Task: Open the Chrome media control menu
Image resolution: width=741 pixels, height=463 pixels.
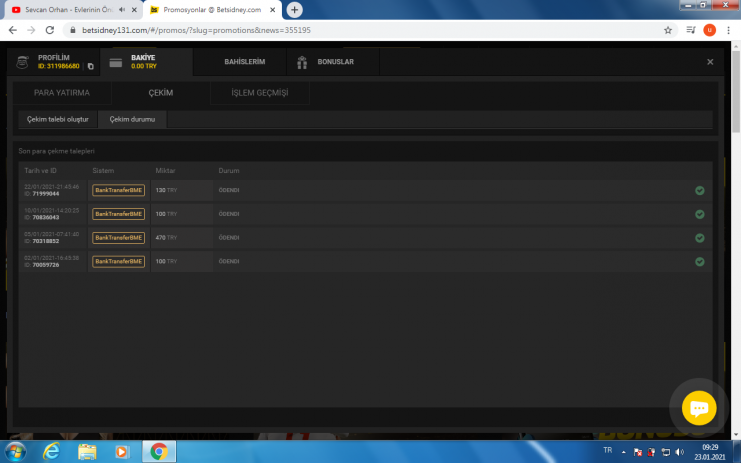Action: coord(689,30)
